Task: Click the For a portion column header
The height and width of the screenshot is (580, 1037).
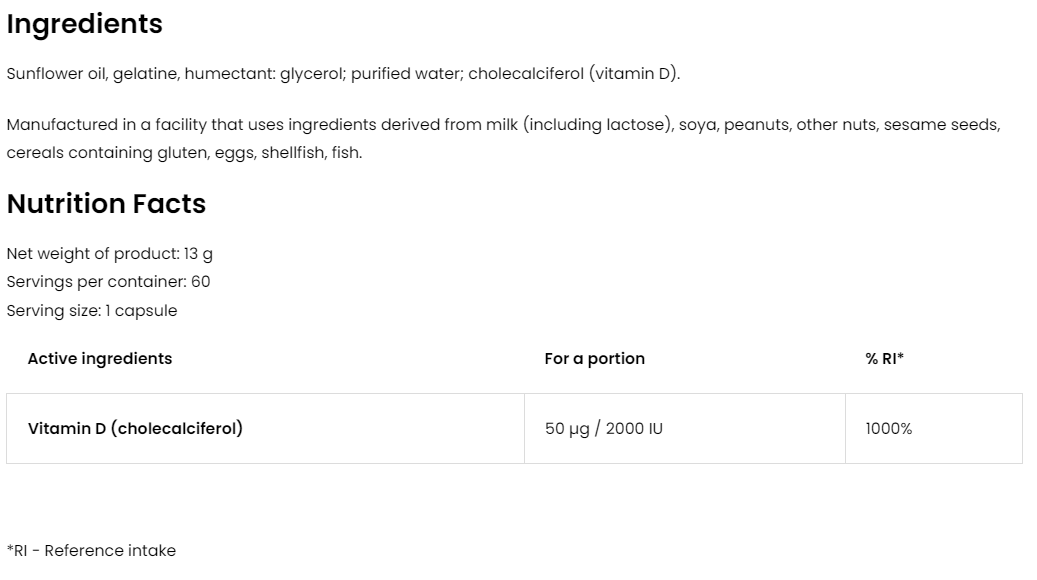Action: (x=594, y=359)
